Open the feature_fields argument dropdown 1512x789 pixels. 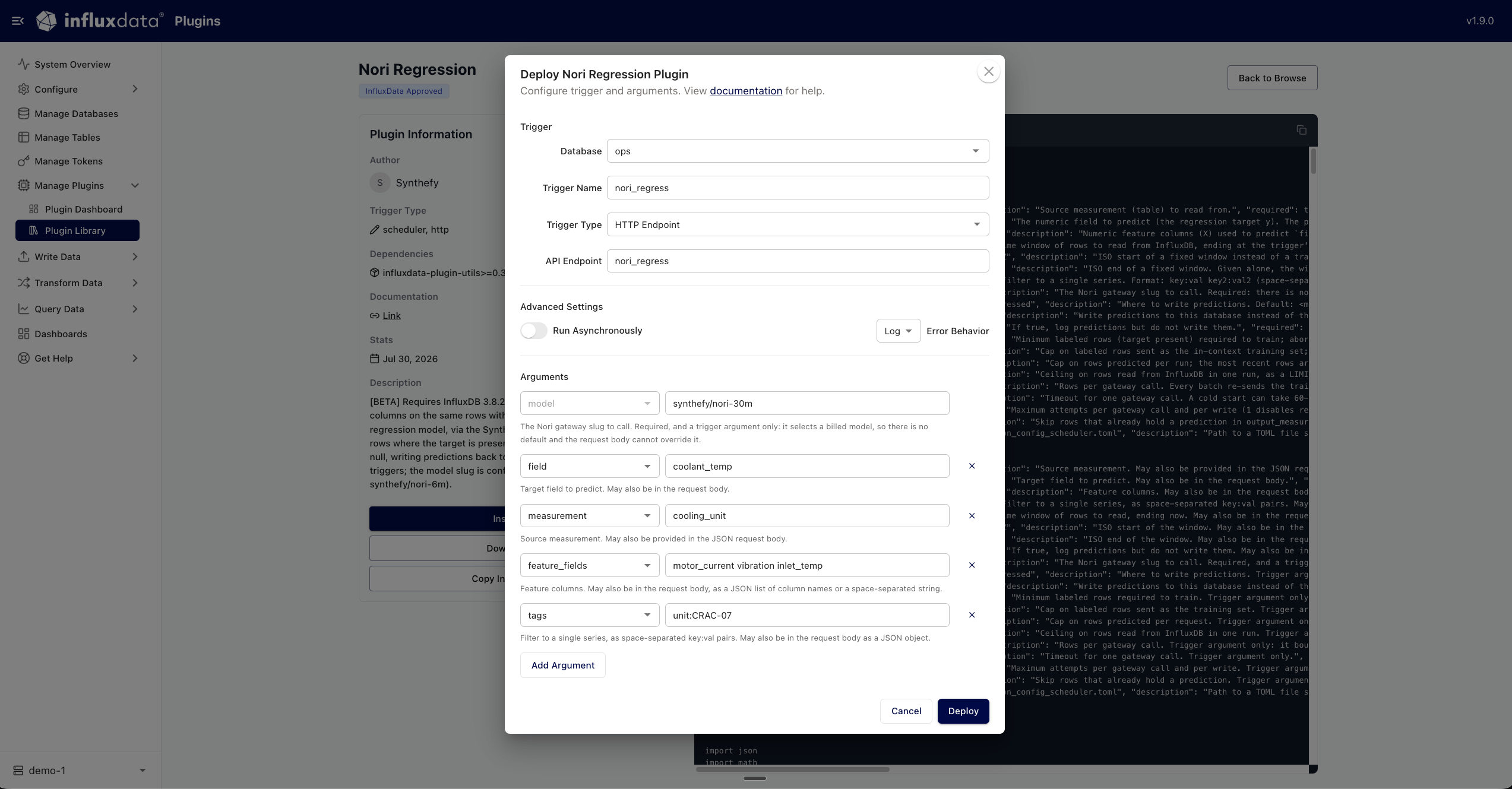point(589,565)
